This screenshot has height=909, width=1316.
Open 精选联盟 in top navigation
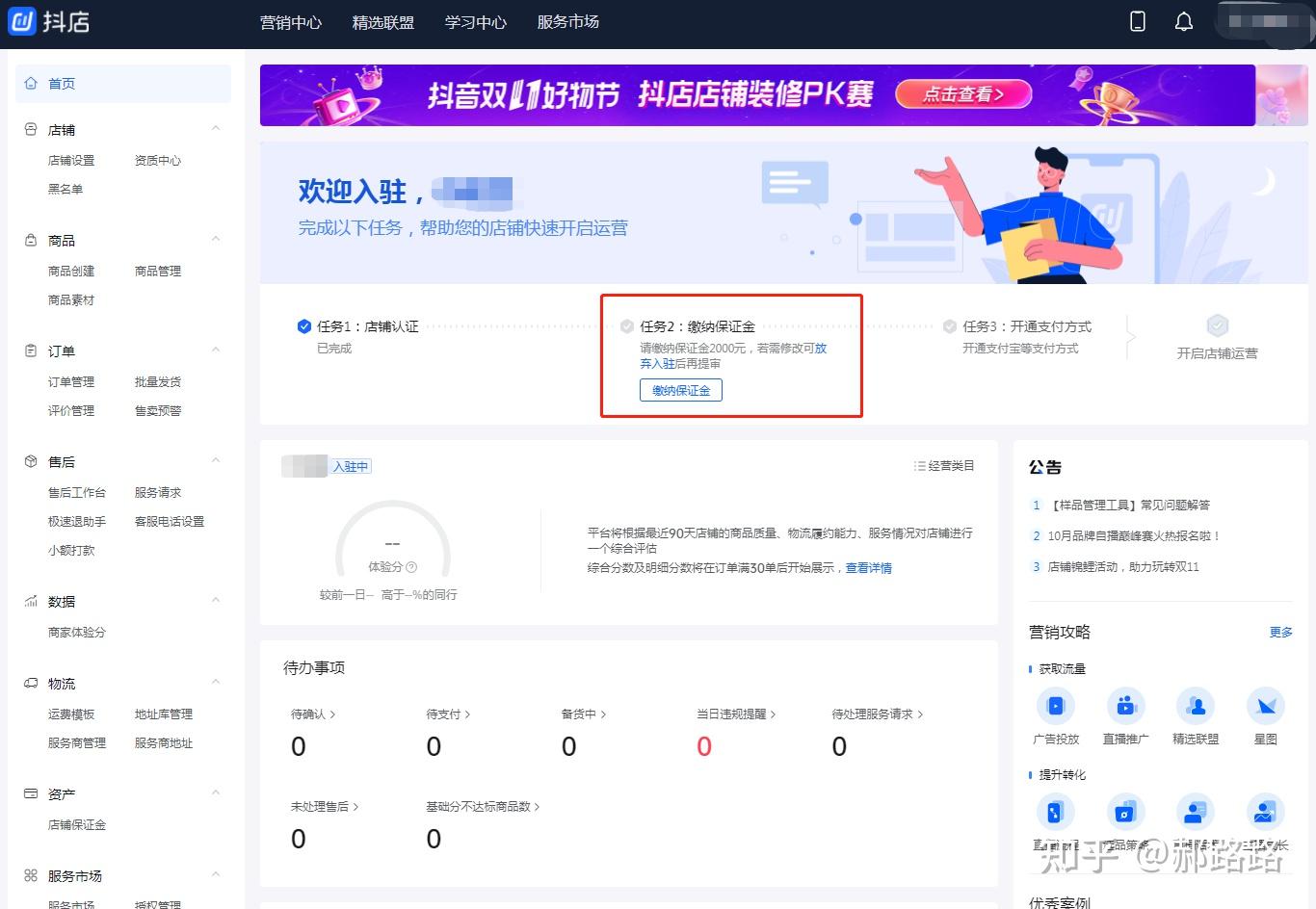click(383, 22)
